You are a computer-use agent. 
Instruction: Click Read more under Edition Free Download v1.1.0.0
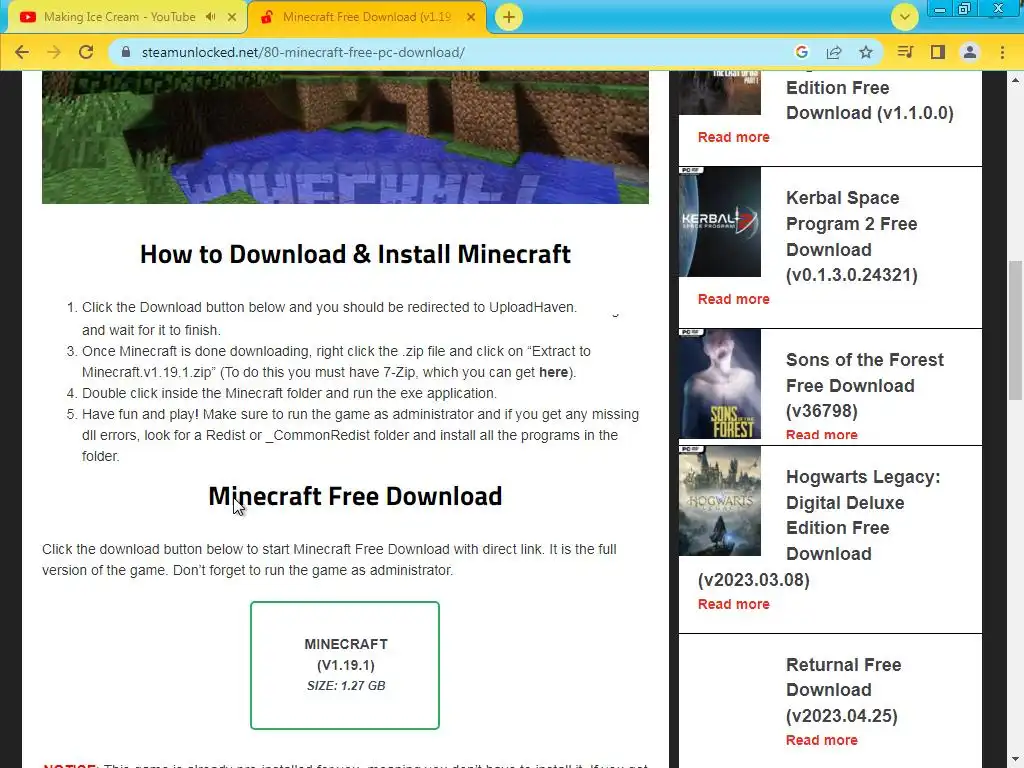[x=733, y=137]
